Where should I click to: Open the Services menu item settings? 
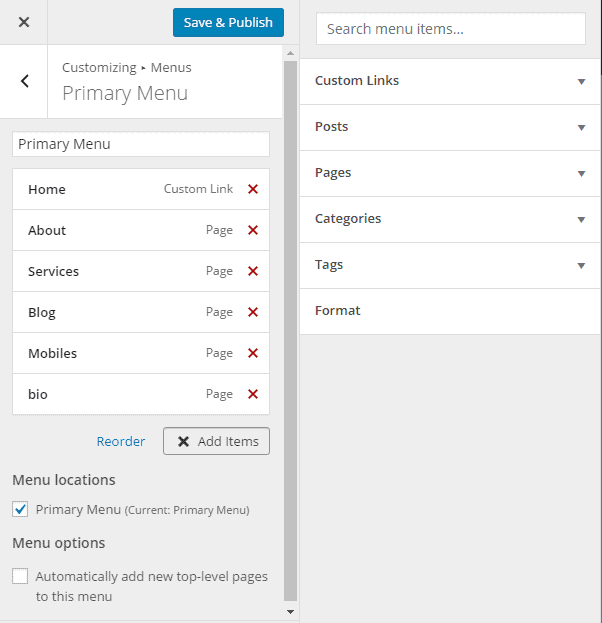141,271
